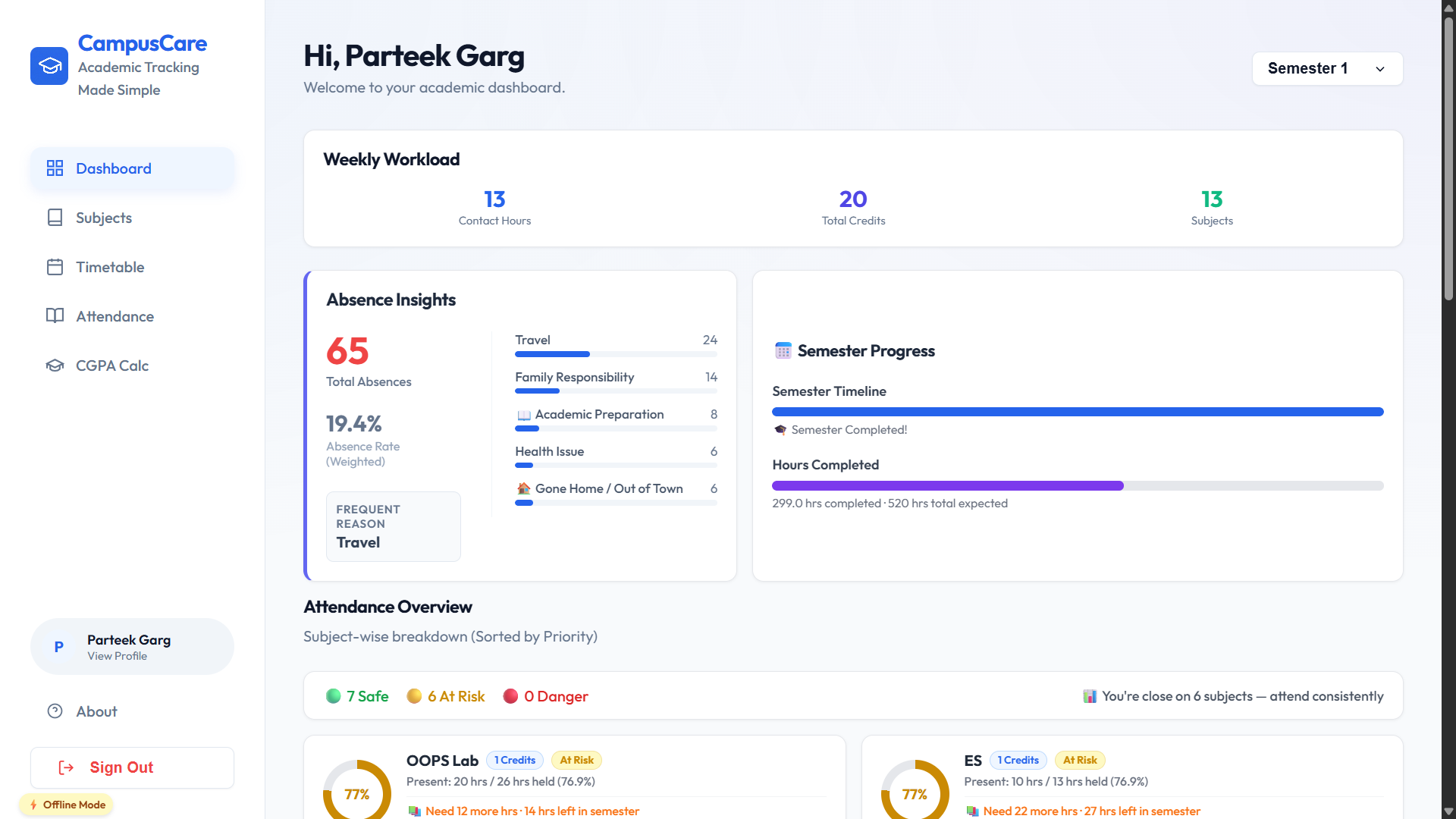Click the ES At Risk badge
Screen dimensions: 1456x819
pyautogui.click(x=1080, y=760)
